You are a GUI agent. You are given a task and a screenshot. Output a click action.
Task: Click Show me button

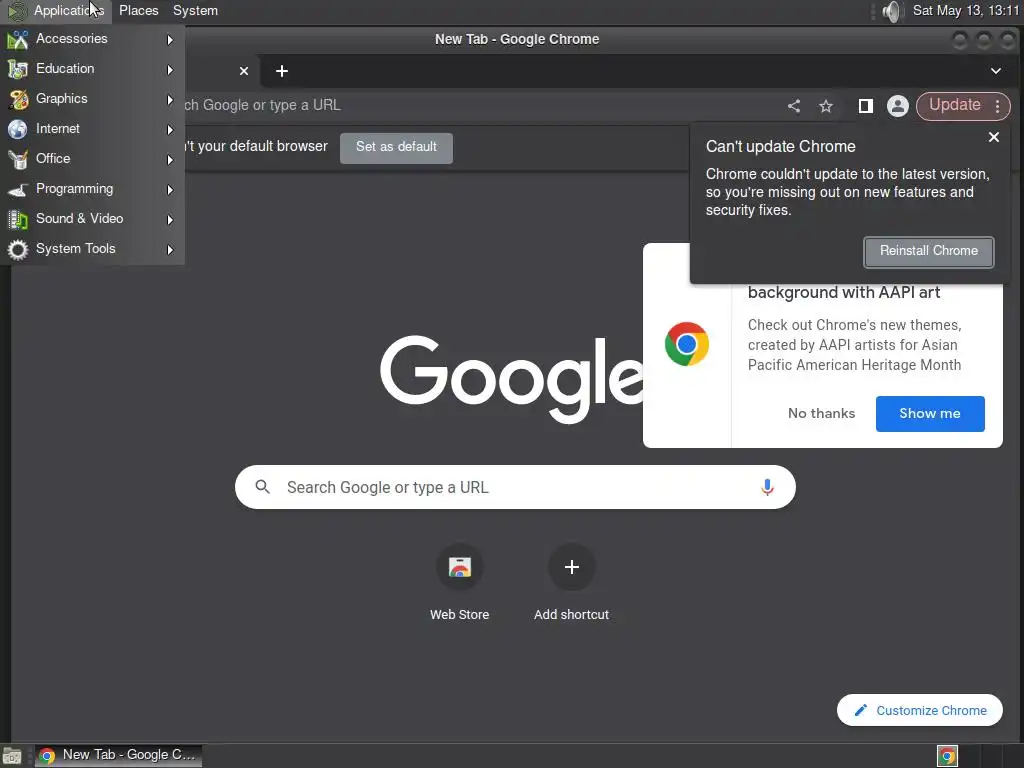pos(930,413)
